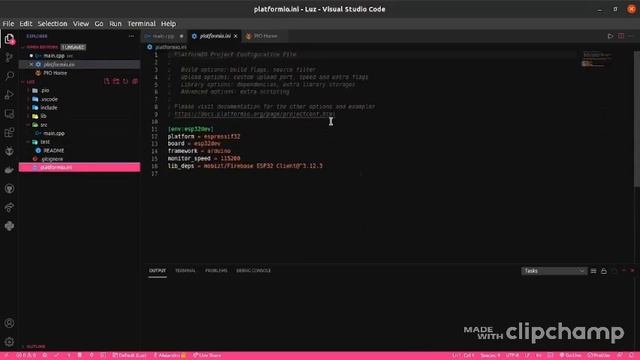Image resolution: width=640 pixels, height=360 pixels.
Task: Click the editor vertical scrollbar
Action: (637, 118)
